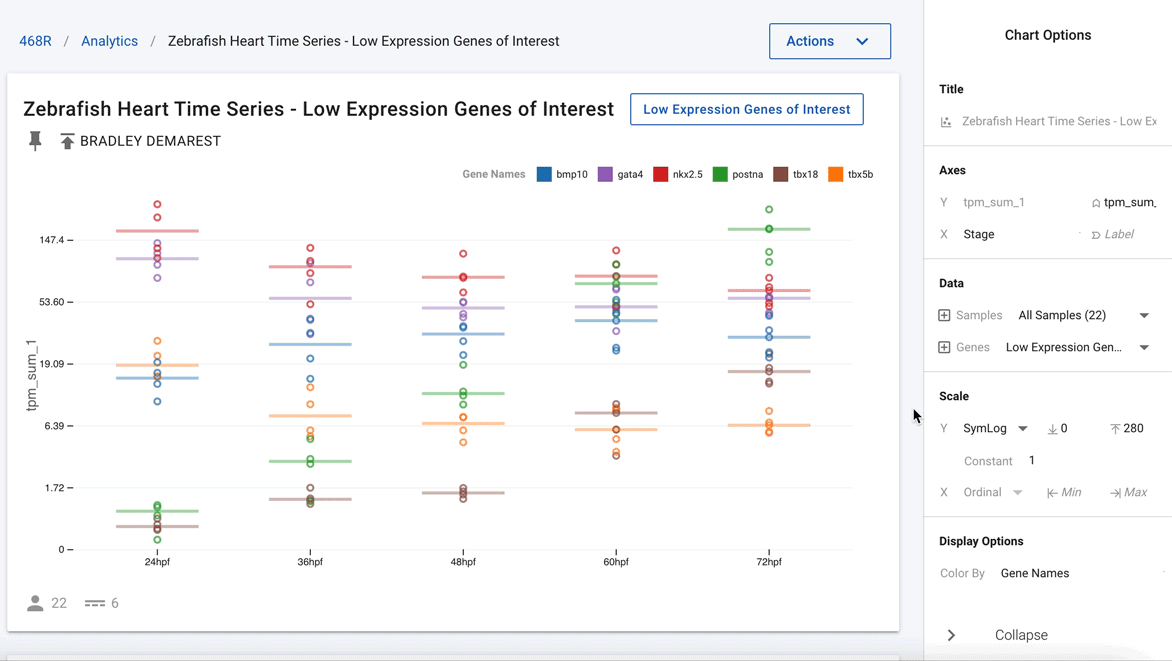1172x661 pixels.
Task: Go to the 468R breadcrumb link
Action: [x=35, y=41]
